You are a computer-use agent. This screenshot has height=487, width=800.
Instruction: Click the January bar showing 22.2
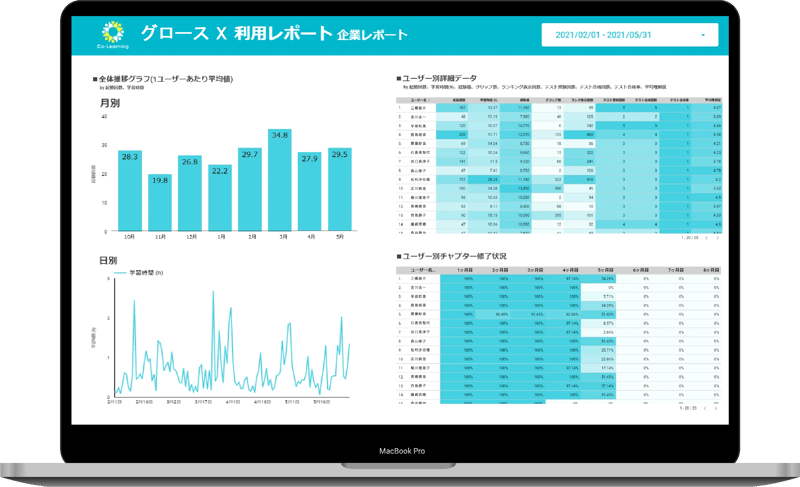point(220,198)
